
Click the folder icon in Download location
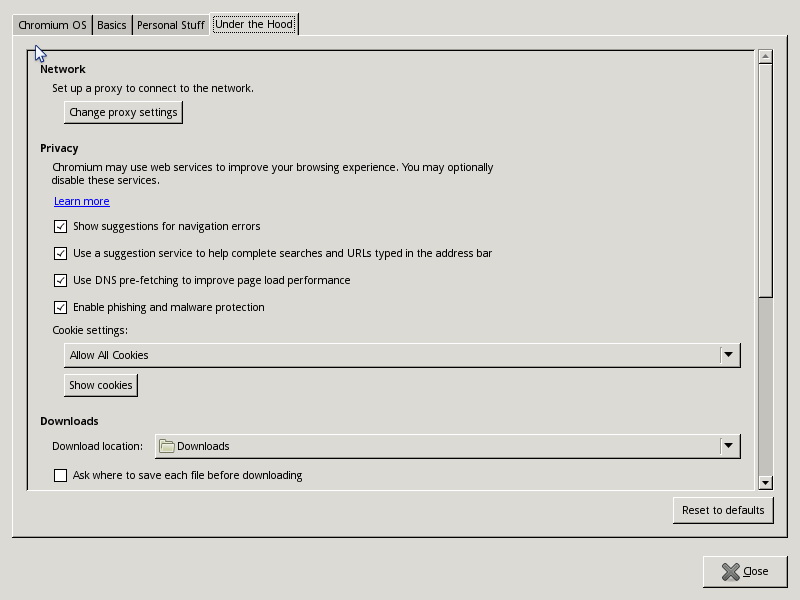pos(167,446)
